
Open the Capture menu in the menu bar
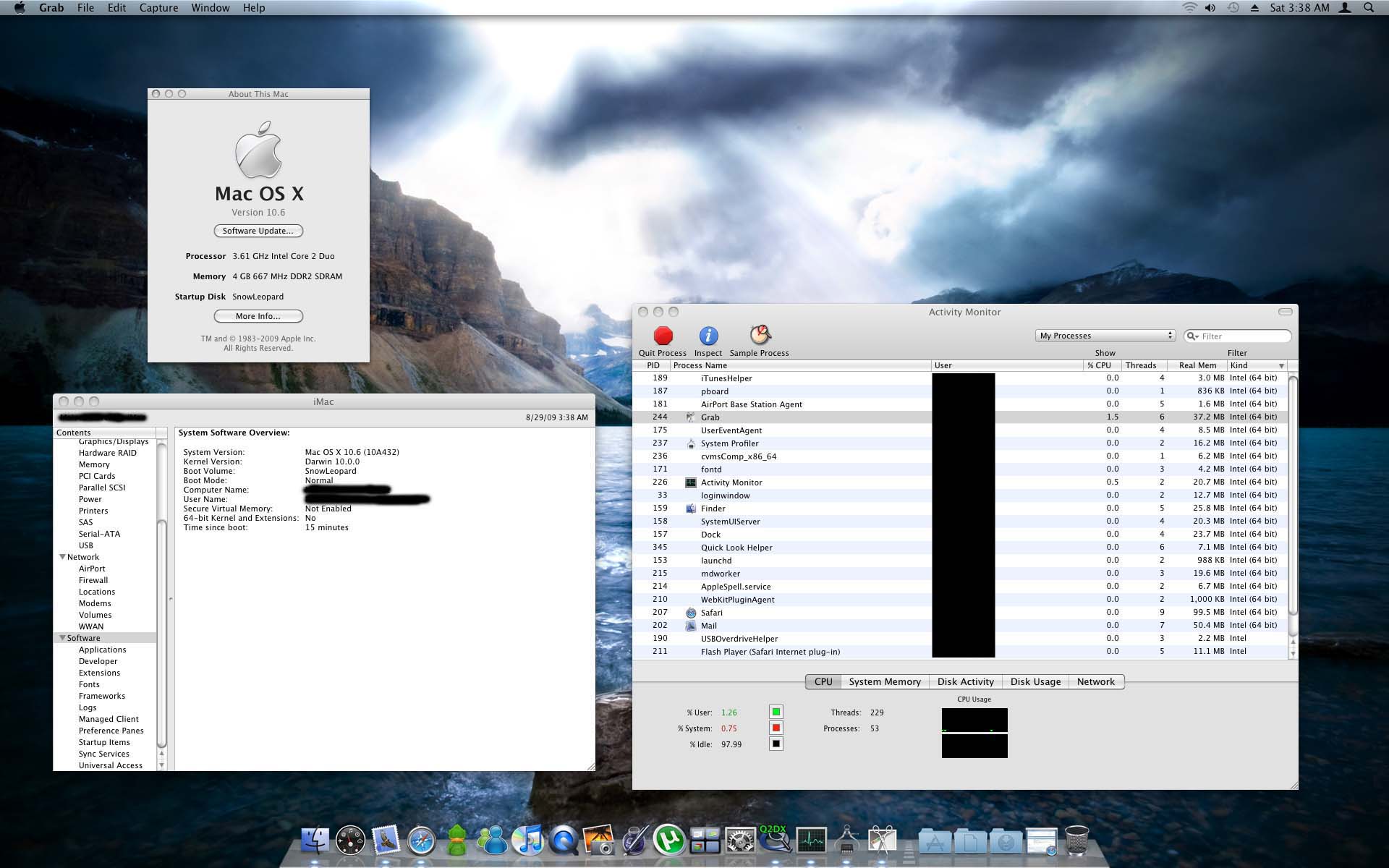[158, 7]
